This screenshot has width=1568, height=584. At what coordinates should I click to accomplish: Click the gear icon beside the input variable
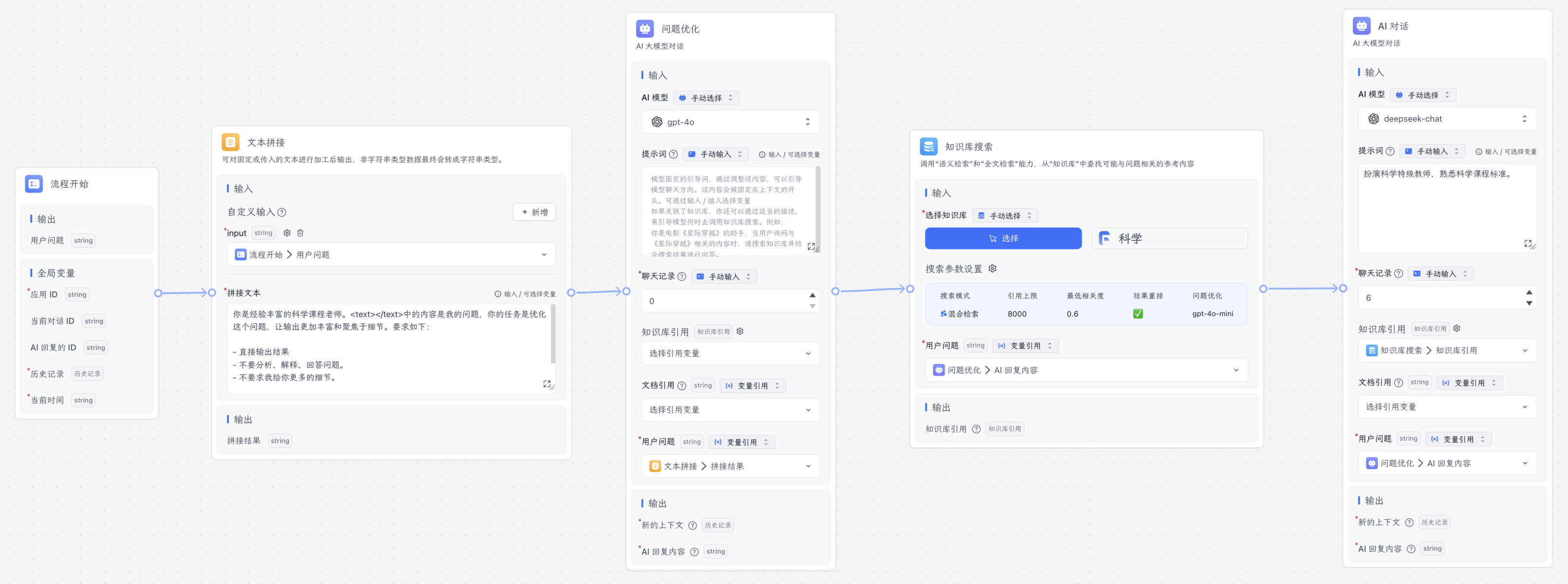pyautogui.click(x=288, y=233)
